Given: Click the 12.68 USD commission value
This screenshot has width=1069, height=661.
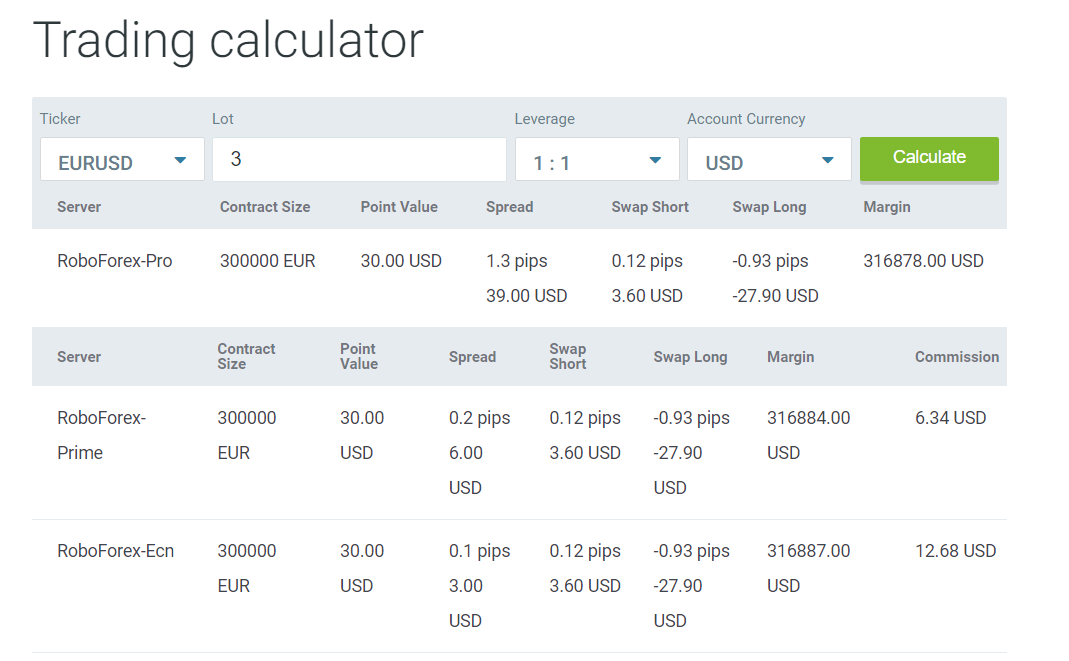Looking at the screenshot, I should coord(955,551).
